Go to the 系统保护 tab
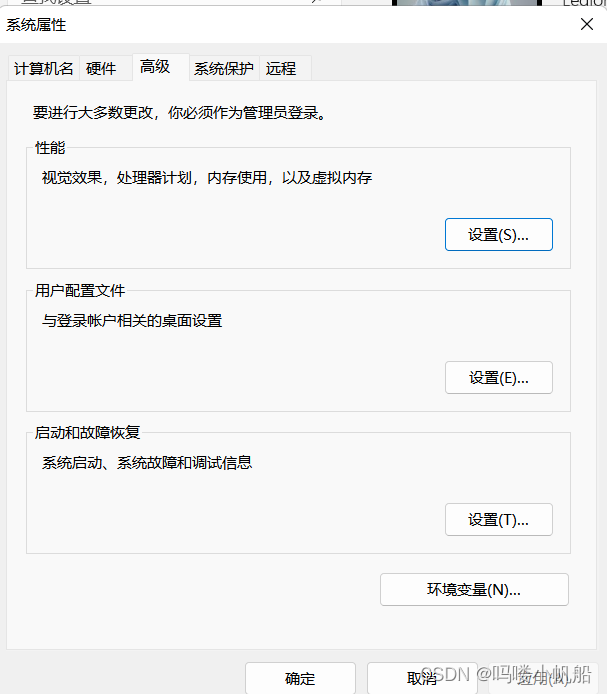 tap(224, 69)
